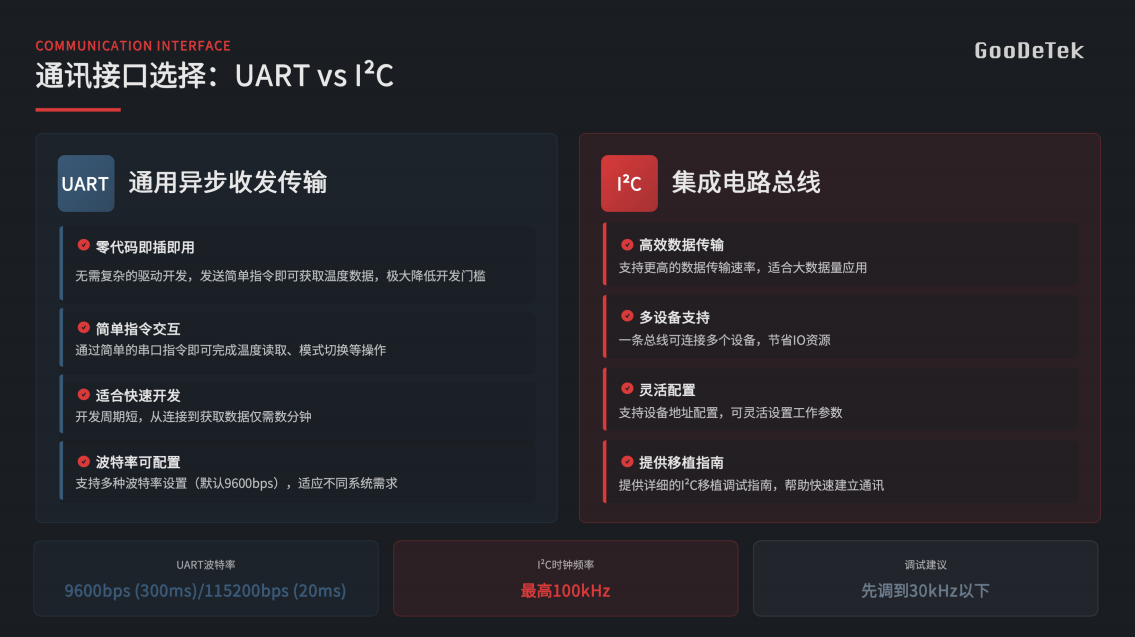Click the check icon beside 波特率可配置
1135x637 pixels.
point(84,461)
